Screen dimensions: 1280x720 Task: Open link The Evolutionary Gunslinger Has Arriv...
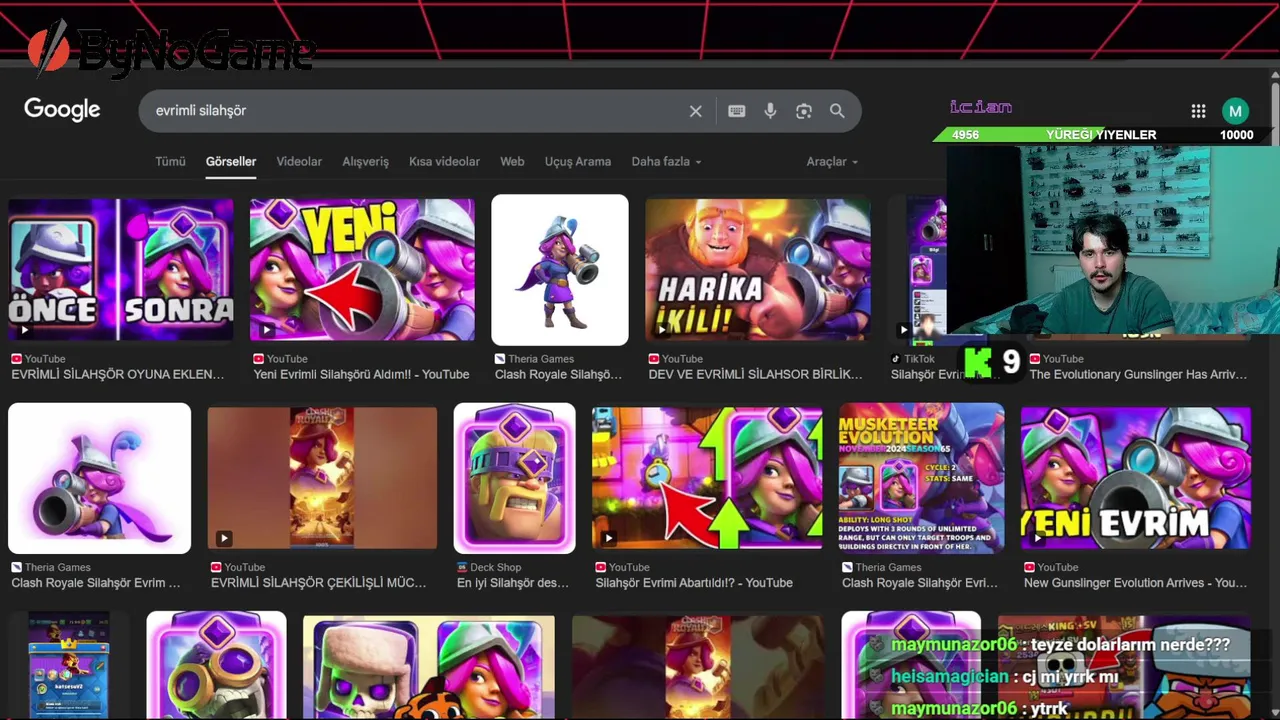point(1138,374)
